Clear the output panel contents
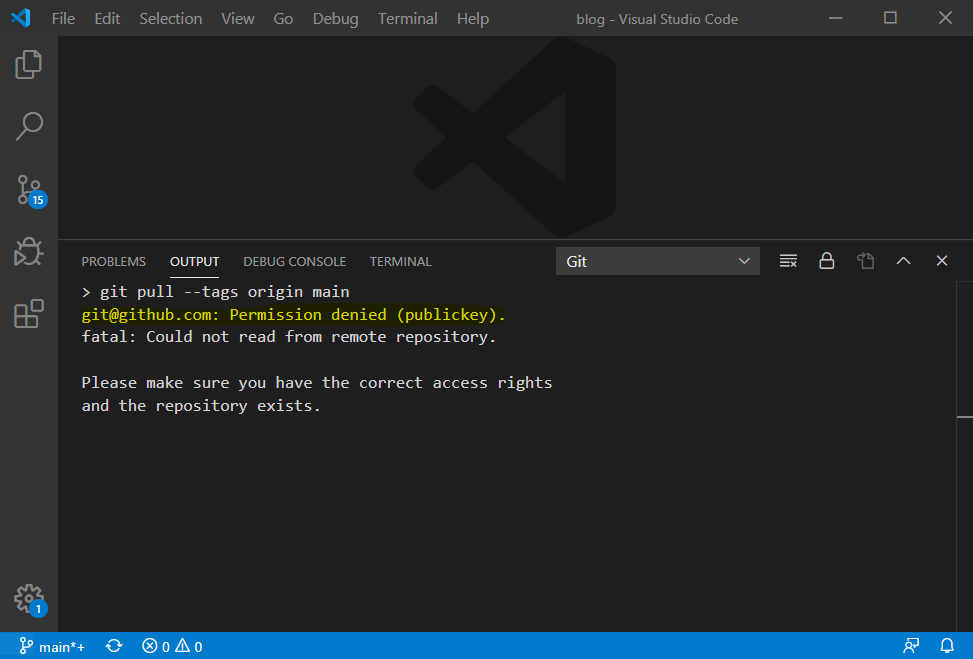973x659 pixels. pyautogui.click(x=788, y=261)
